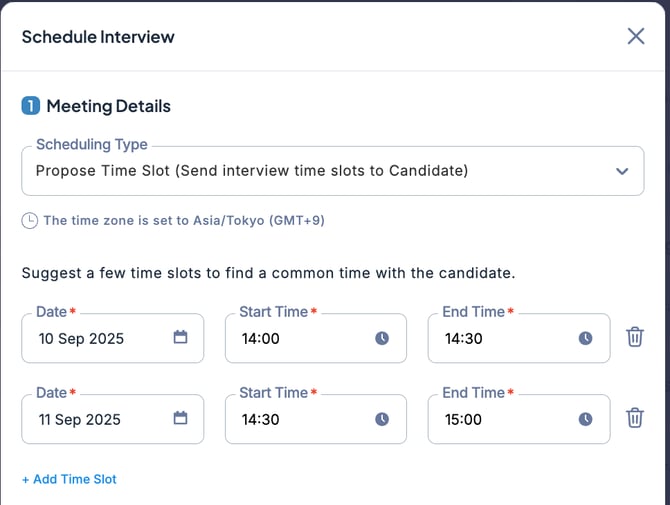Click the step 1 Meeting Details badge
The height and width of the screenshot is (505, 670).
coord(31,106)
